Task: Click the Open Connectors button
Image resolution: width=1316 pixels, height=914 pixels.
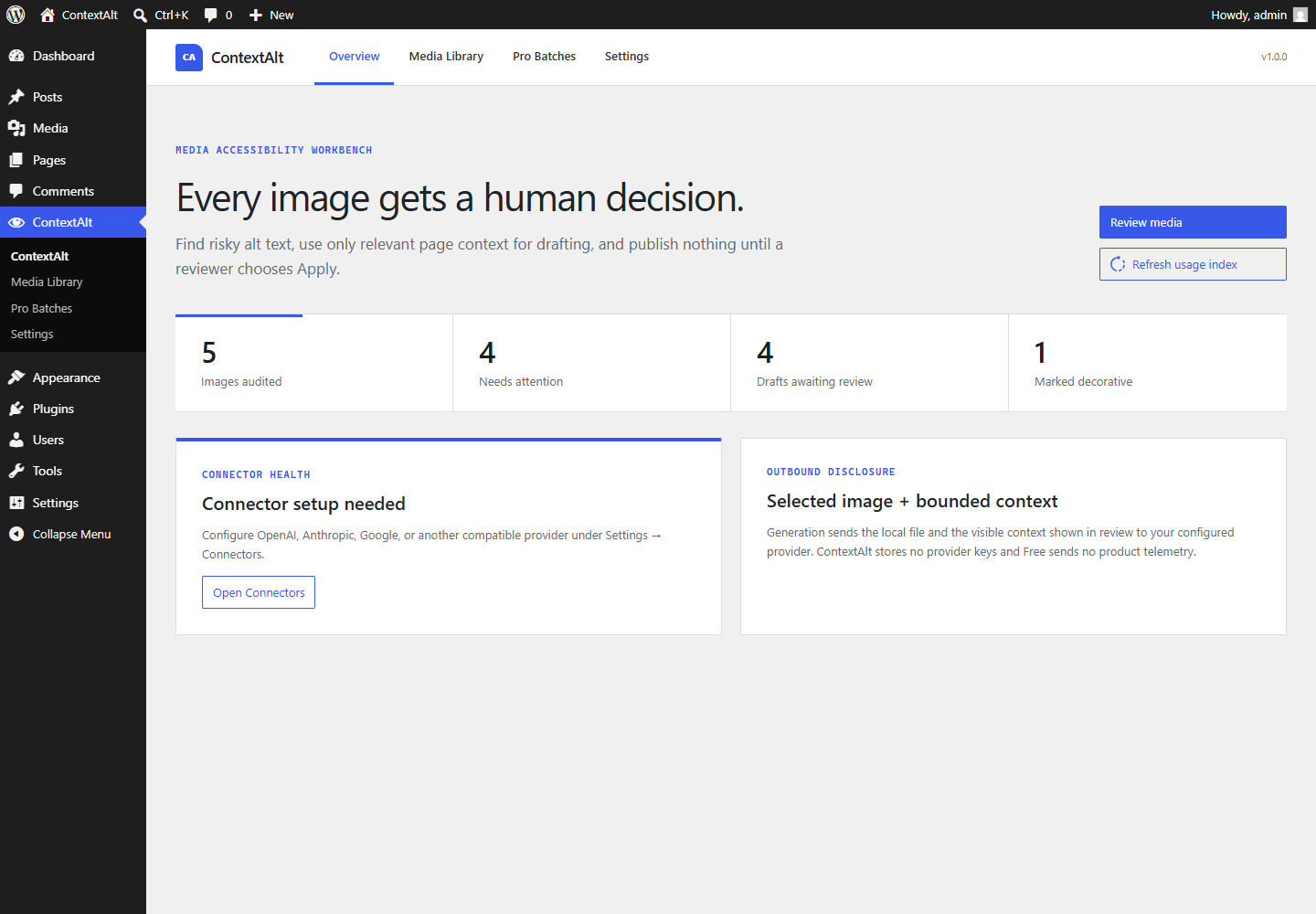Action: [259, 592]
